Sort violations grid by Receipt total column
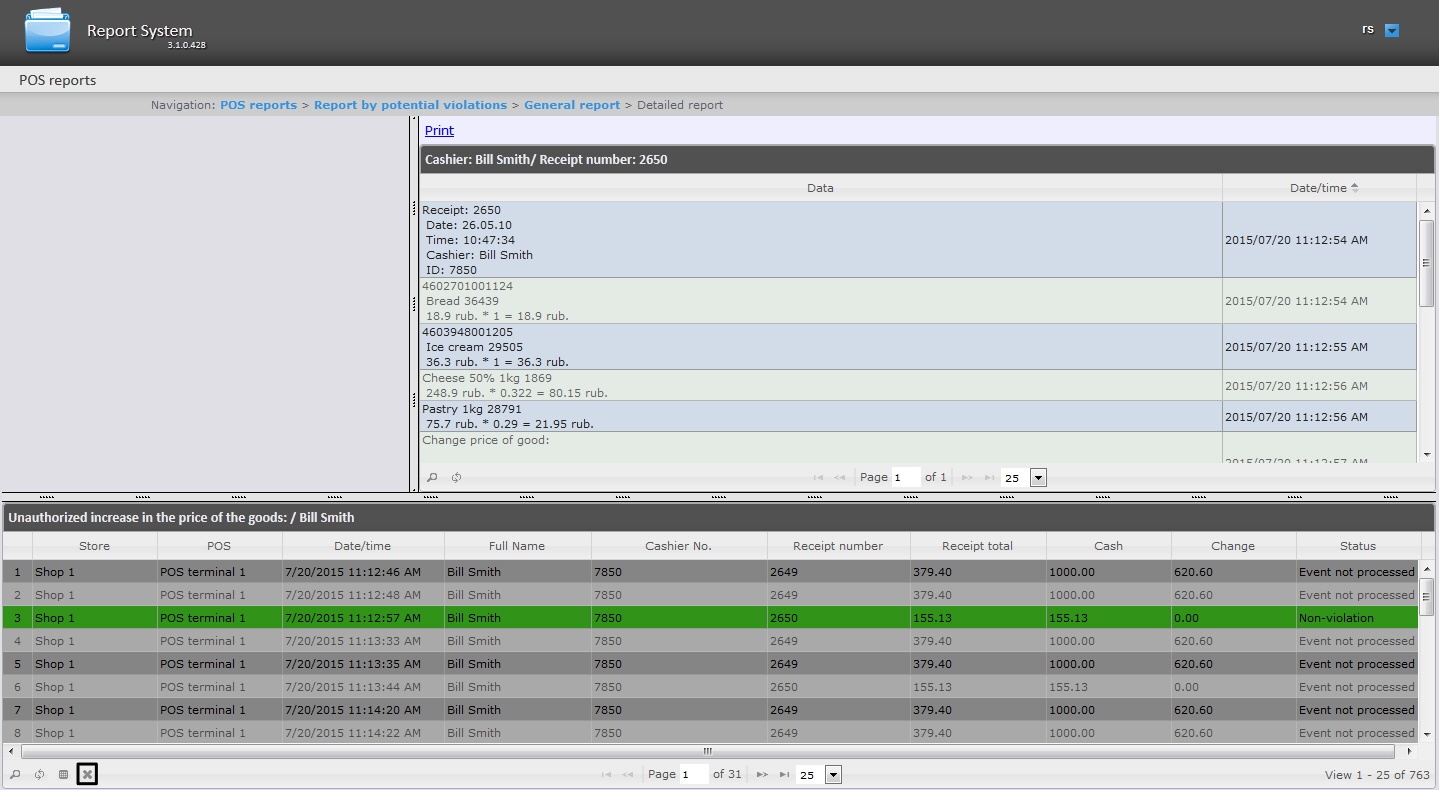The height and width of the screenshot is (790, 1439). point(977,546)
